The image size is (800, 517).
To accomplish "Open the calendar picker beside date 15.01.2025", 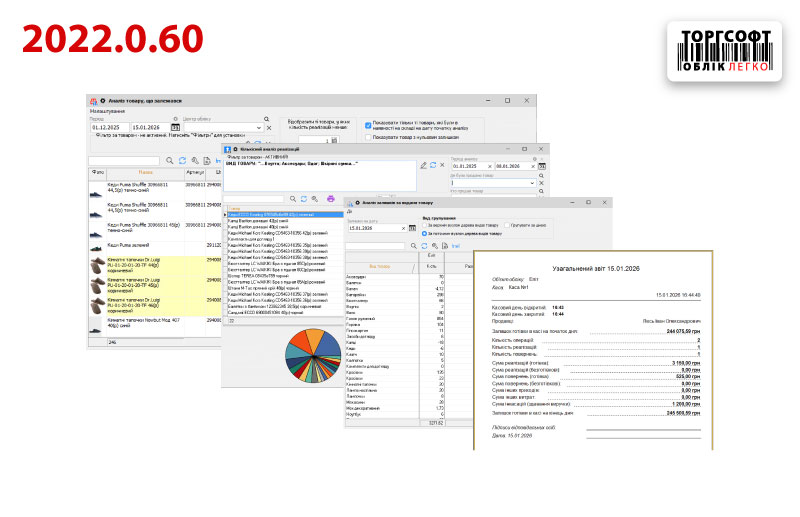I will point(176,128).
